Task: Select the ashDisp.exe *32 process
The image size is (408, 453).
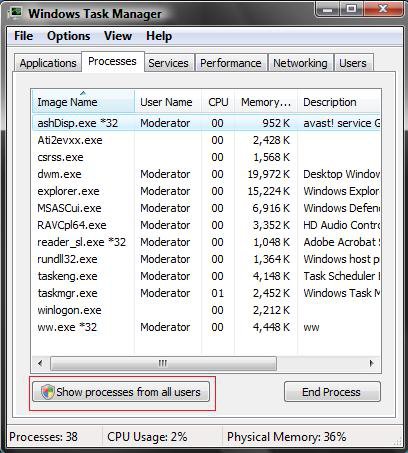Action: [x=206, y=123]
